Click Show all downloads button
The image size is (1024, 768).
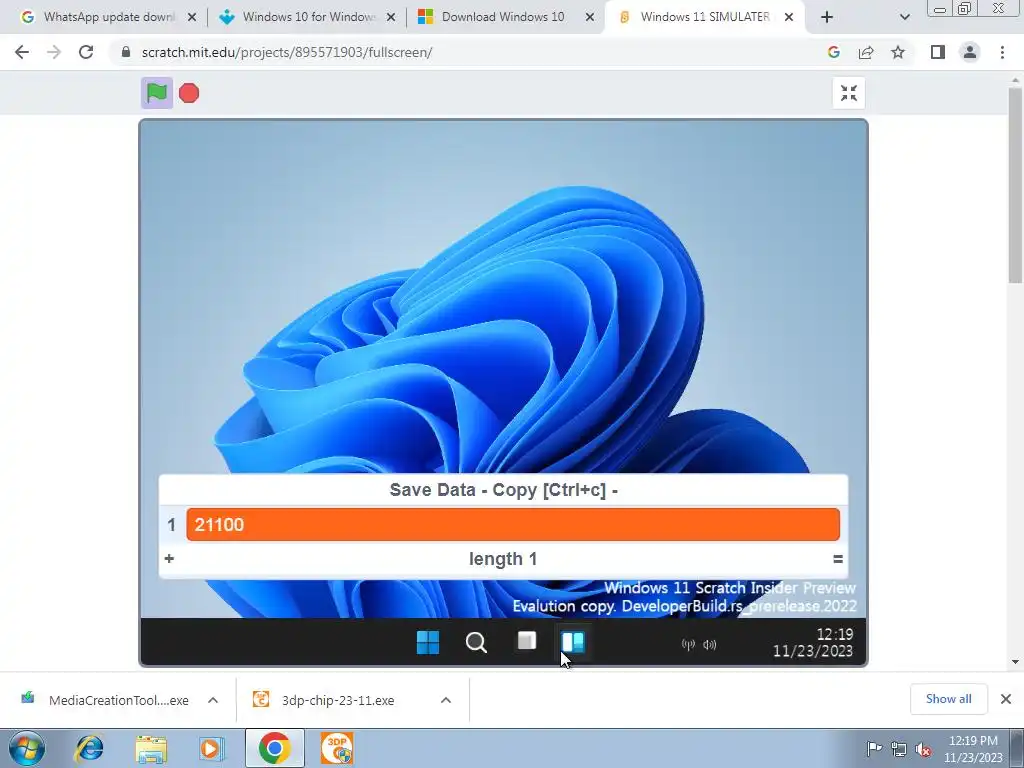(x=948, y=699)
